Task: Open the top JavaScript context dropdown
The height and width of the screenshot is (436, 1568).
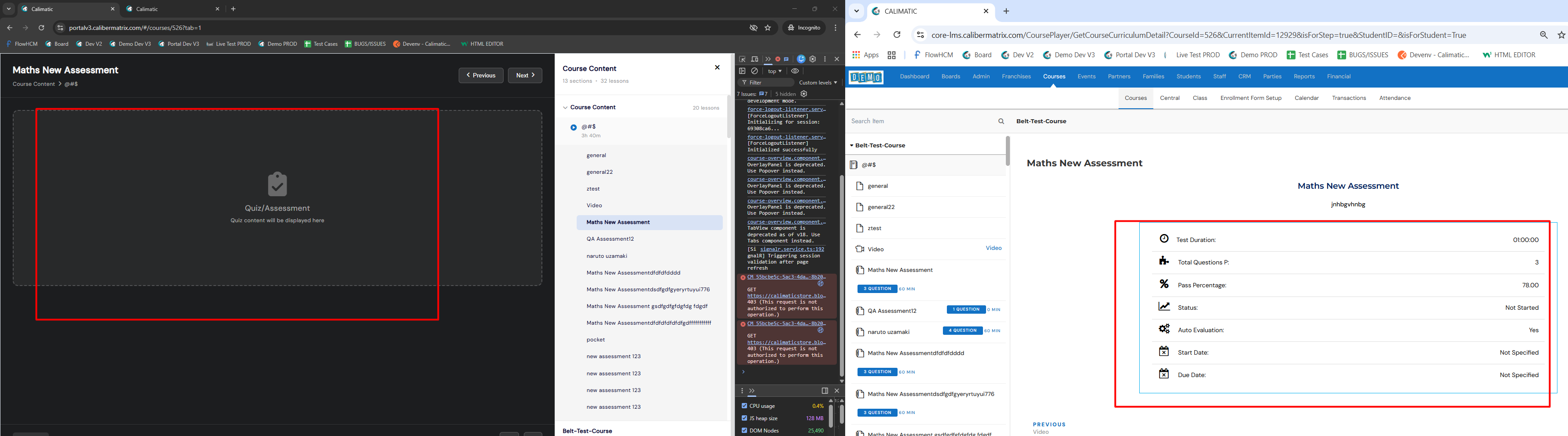Action: (774, 71)
